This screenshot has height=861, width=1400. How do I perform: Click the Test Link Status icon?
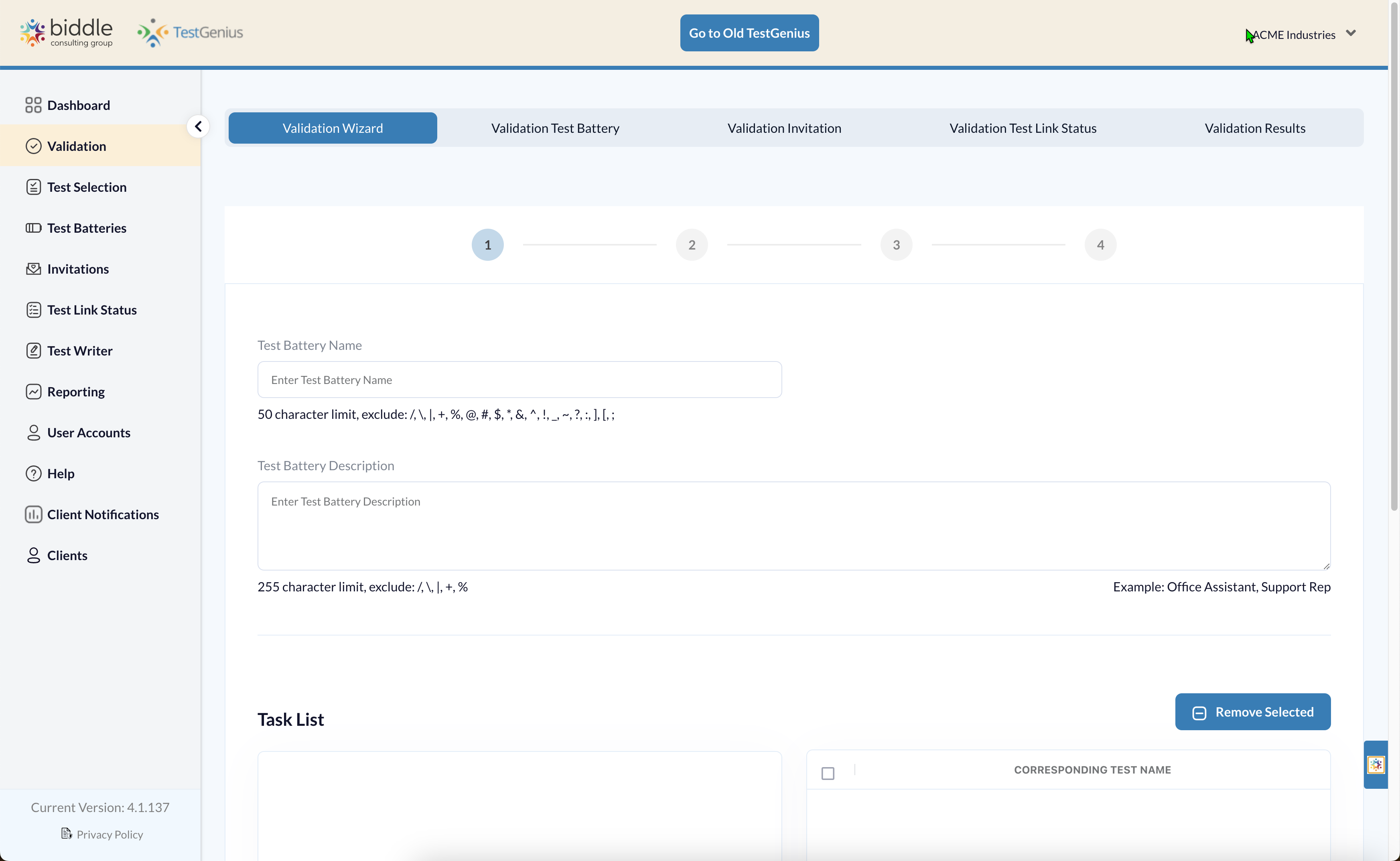(33, 310)
